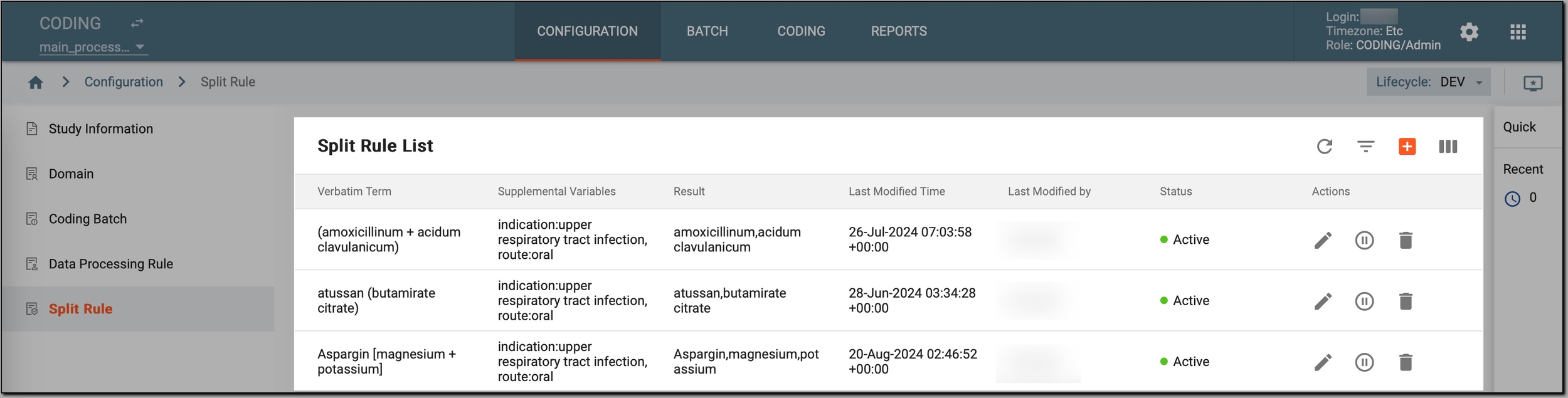Switch to the REPORTS tab
Screen dimensions: 1568x398
coord(898,31)
